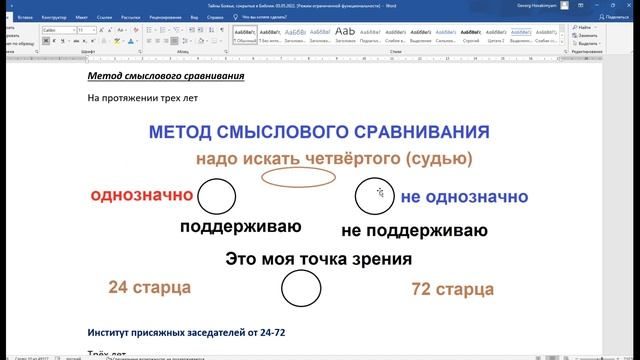Apply the Цитата 2 style
Screen dimensions: 640x360
click(496, 35)
